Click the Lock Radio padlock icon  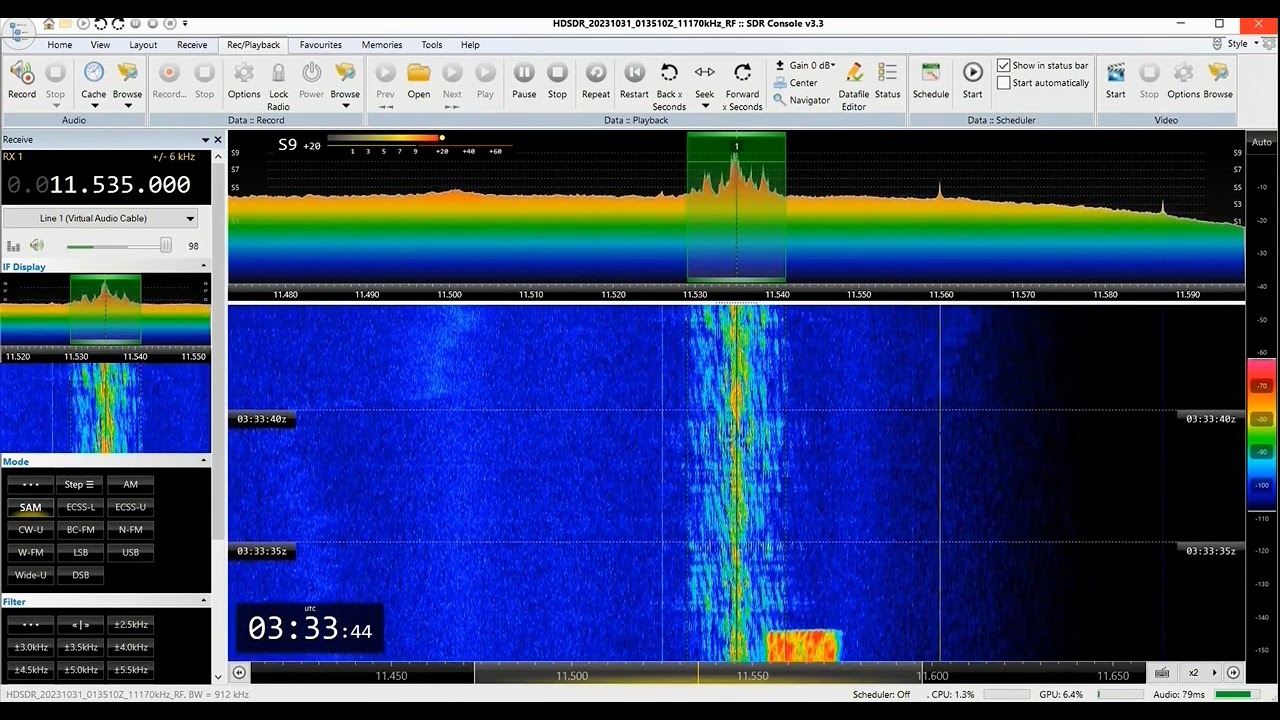[278, 73]
